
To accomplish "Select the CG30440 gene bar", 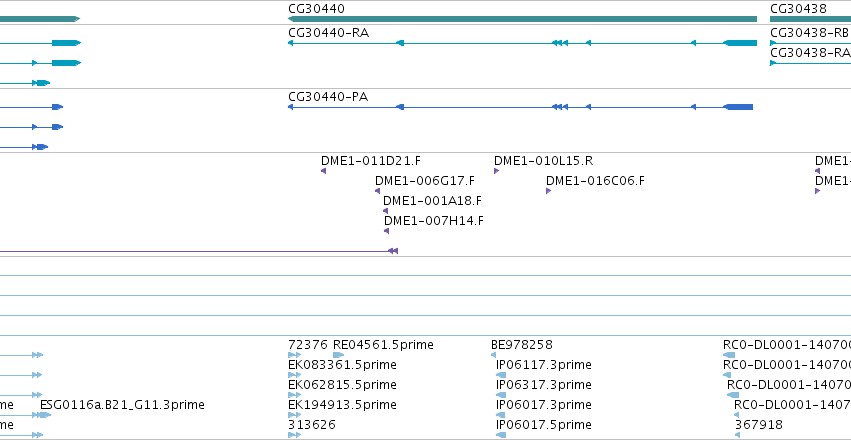I will coord(522,19).
